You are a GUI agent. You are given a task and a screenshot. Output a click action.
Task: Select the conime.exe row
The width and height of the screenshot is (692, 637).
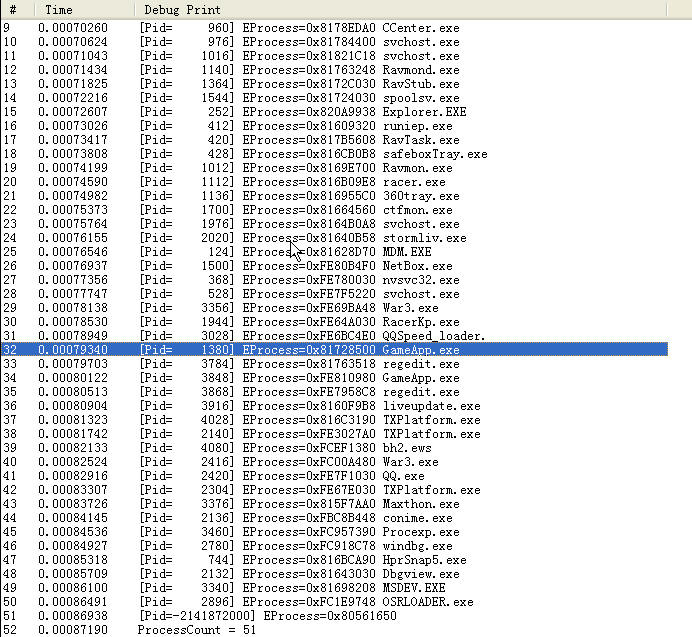click(335, 518)
